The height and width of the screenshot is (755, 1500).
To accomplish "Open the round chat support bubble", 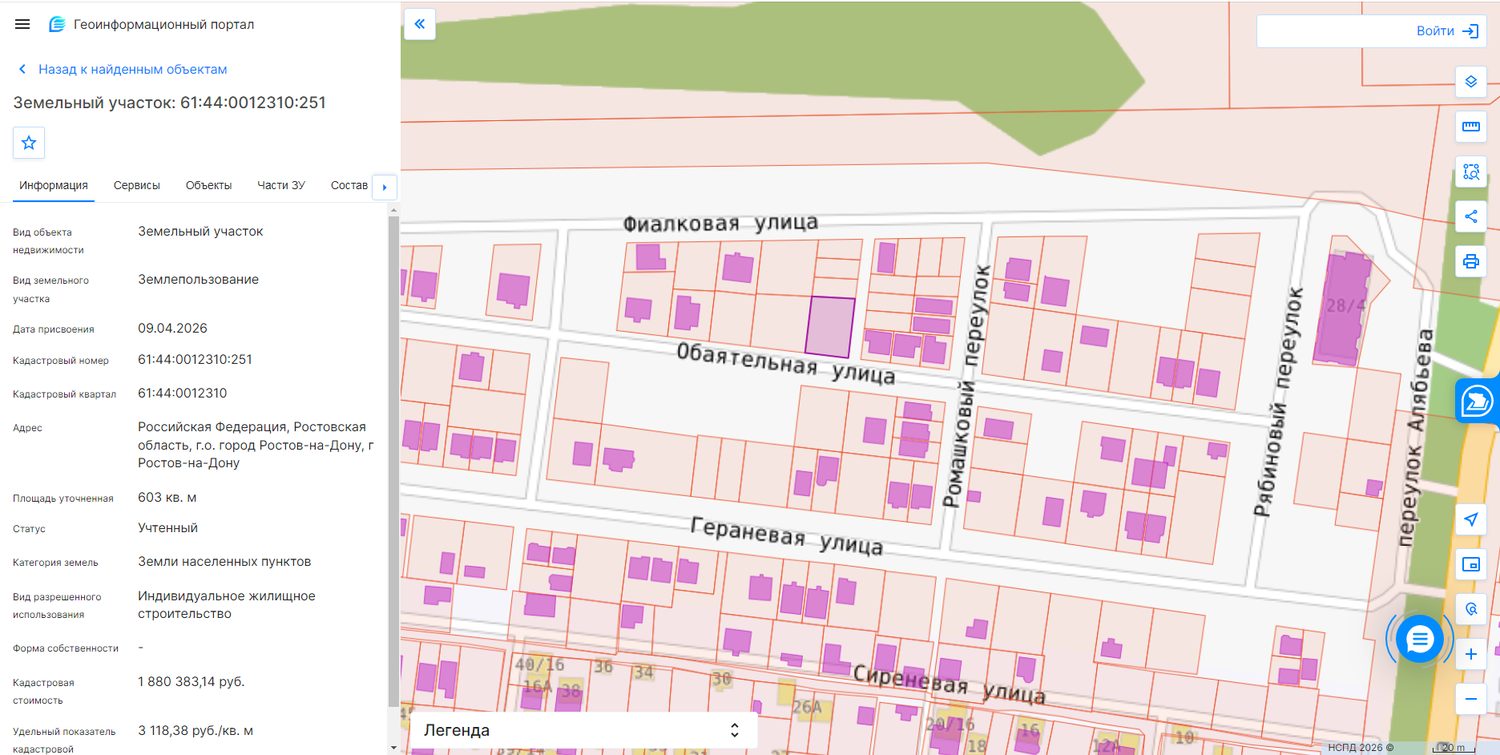I will [x=1420, y=639].
